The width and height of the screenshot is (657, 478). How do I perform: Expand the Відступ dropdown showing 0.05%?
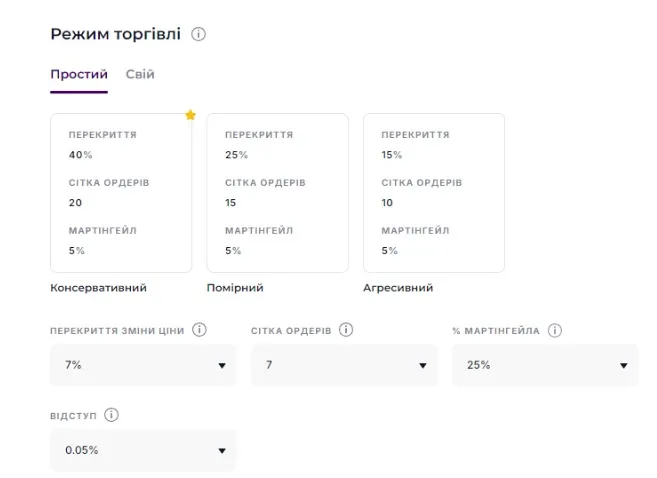(x=143, y=450)
